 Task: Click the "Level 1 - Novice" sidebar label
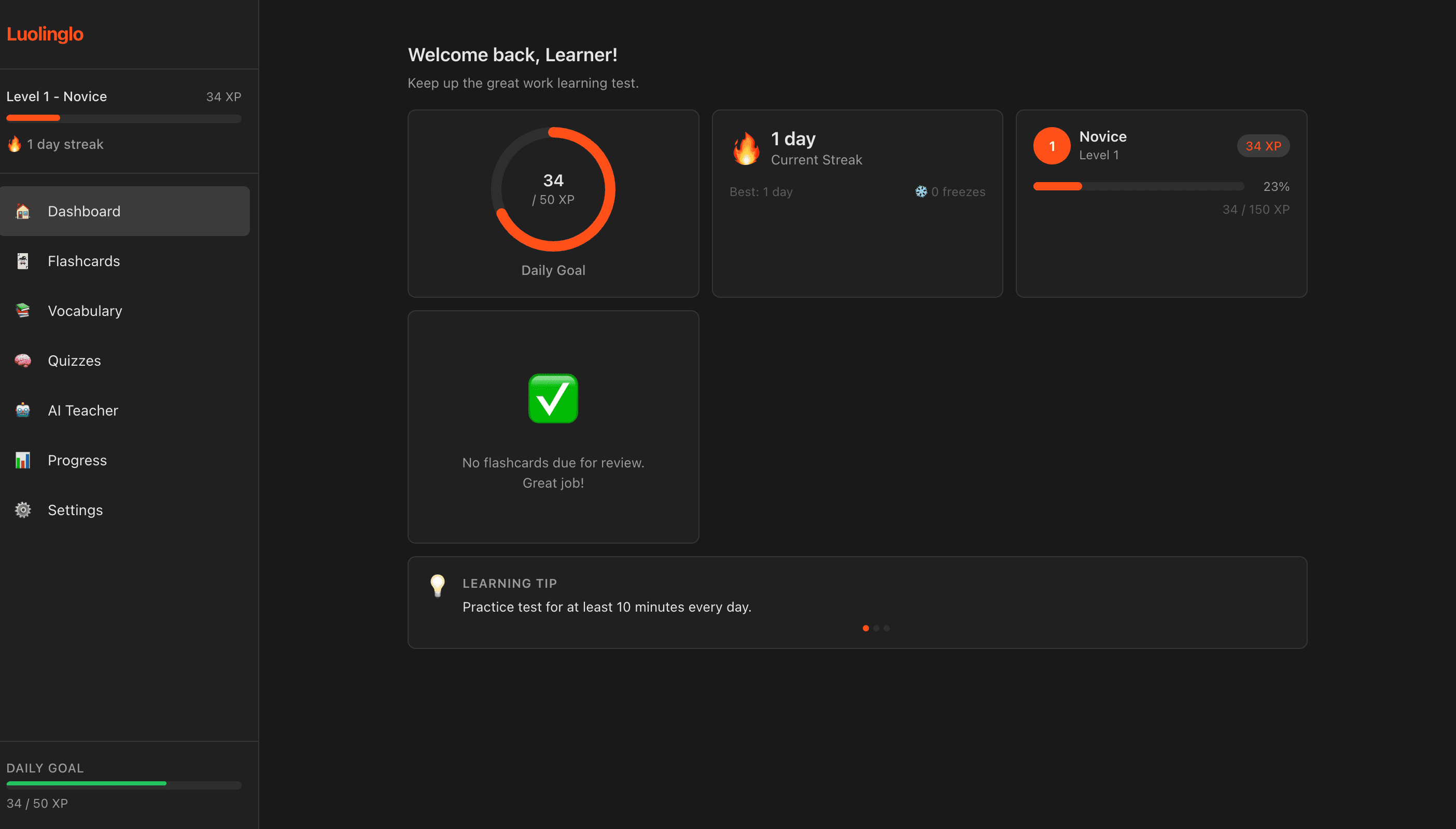(57, 97)
